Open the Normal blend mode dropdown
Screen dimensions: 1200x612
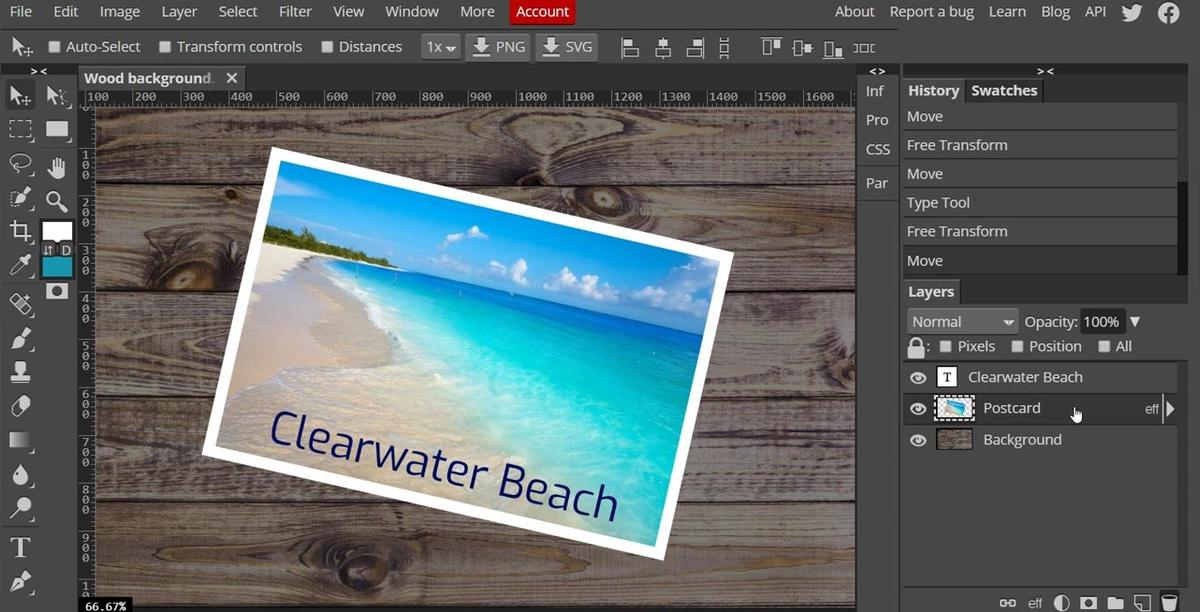963,322
